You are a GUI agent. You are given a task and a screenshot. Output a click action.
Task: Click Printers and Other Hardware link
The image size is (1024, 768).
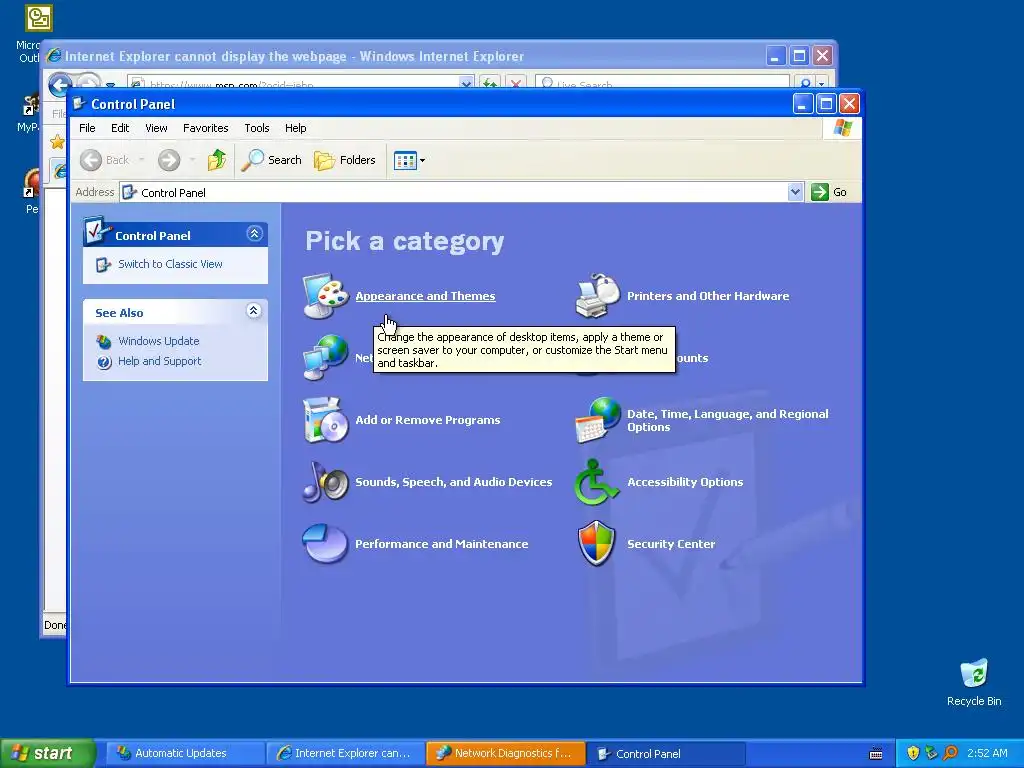pos(708,296)
